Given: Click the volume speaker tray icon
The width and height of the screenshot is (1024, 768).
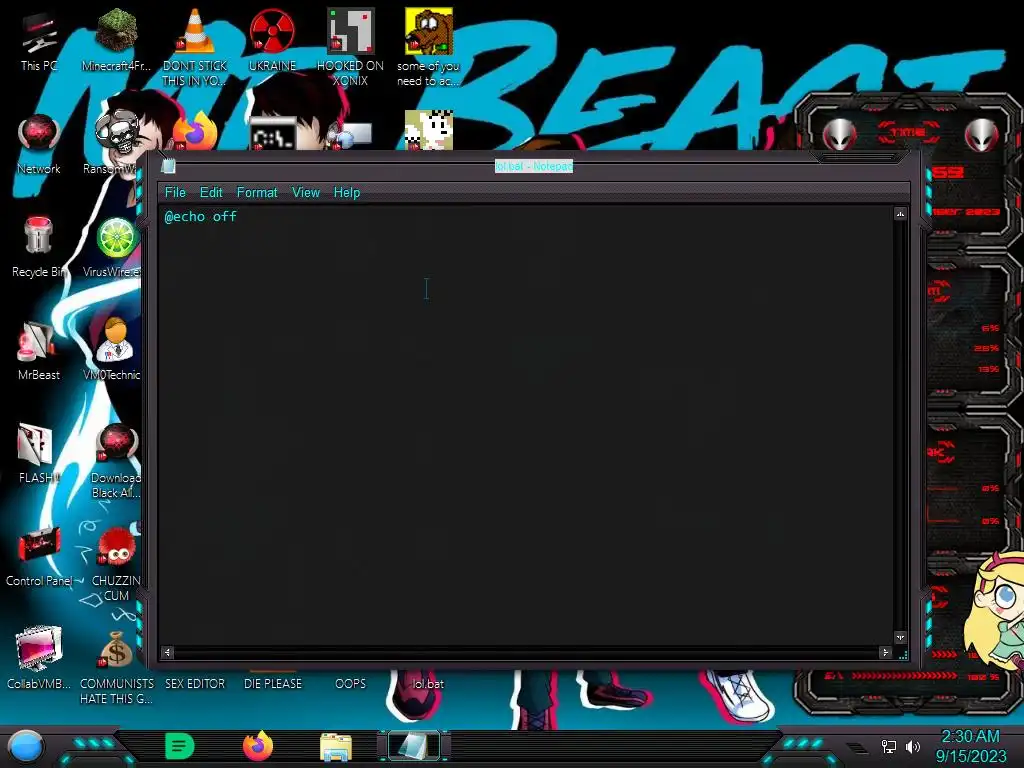Looking at the screenshot, I should pyautogui.click(x=912, y=746).
